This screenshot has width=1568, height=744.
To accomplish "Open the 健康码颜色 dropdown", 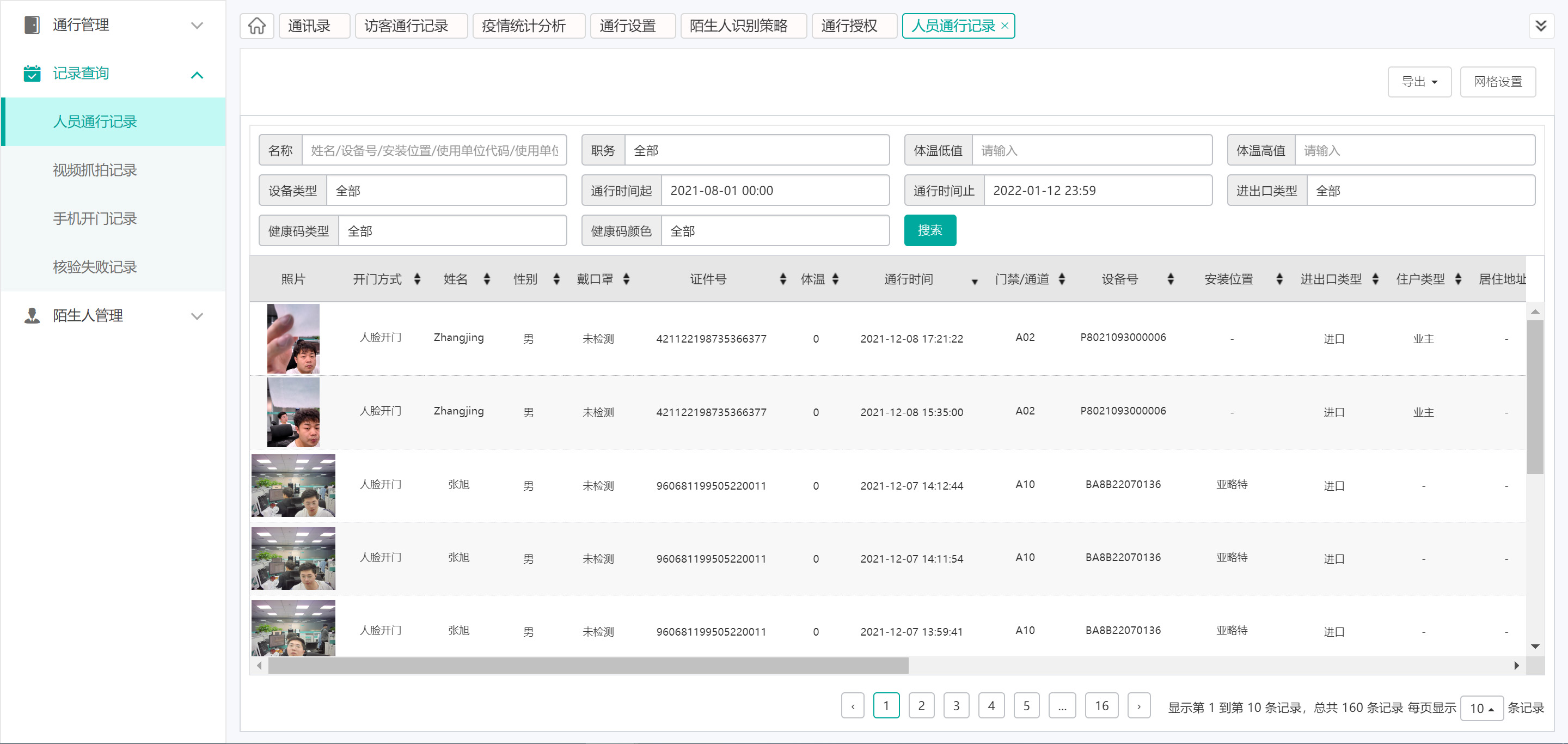I will click(774, 231).
